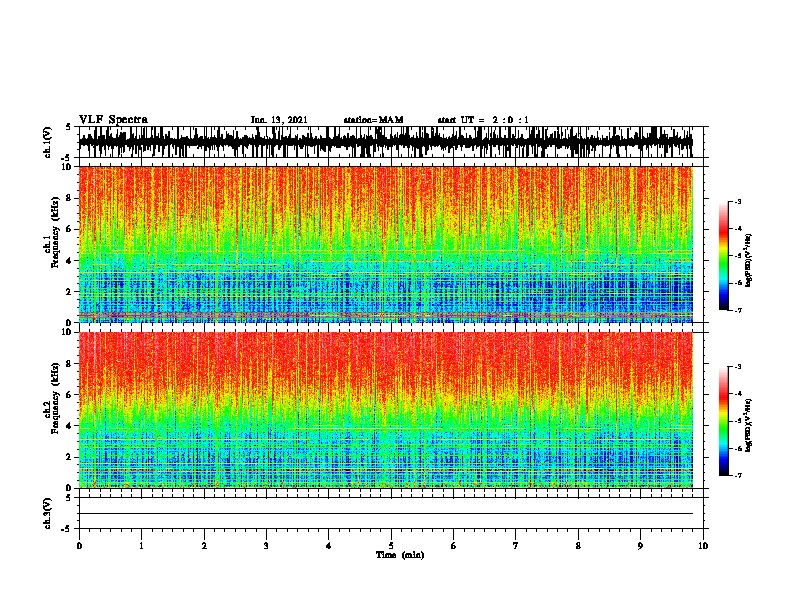Click the time-axis tick label "4"
The image size is (792, 612).
pos(329,546)
